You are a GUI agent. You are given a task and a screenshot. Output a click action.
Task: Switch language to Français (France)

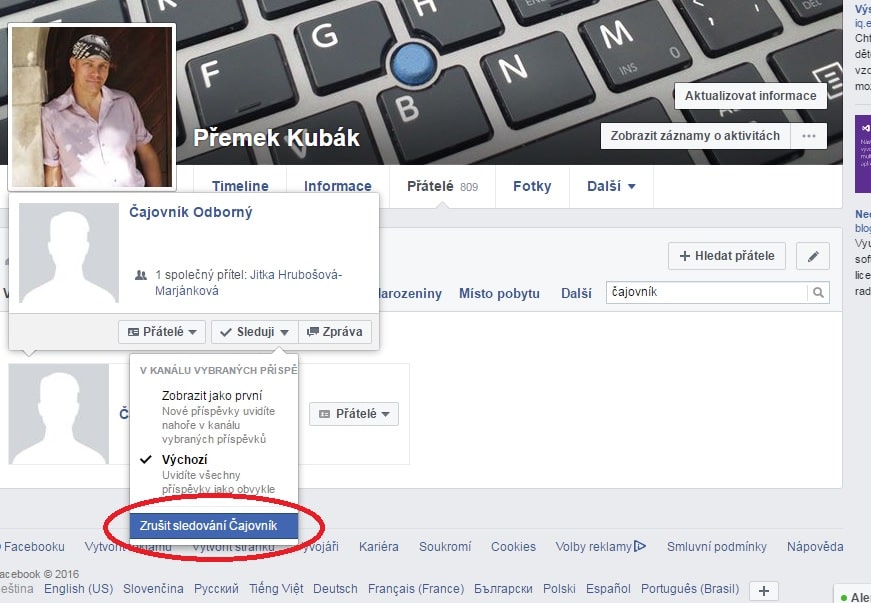click(x=416, y=589)
